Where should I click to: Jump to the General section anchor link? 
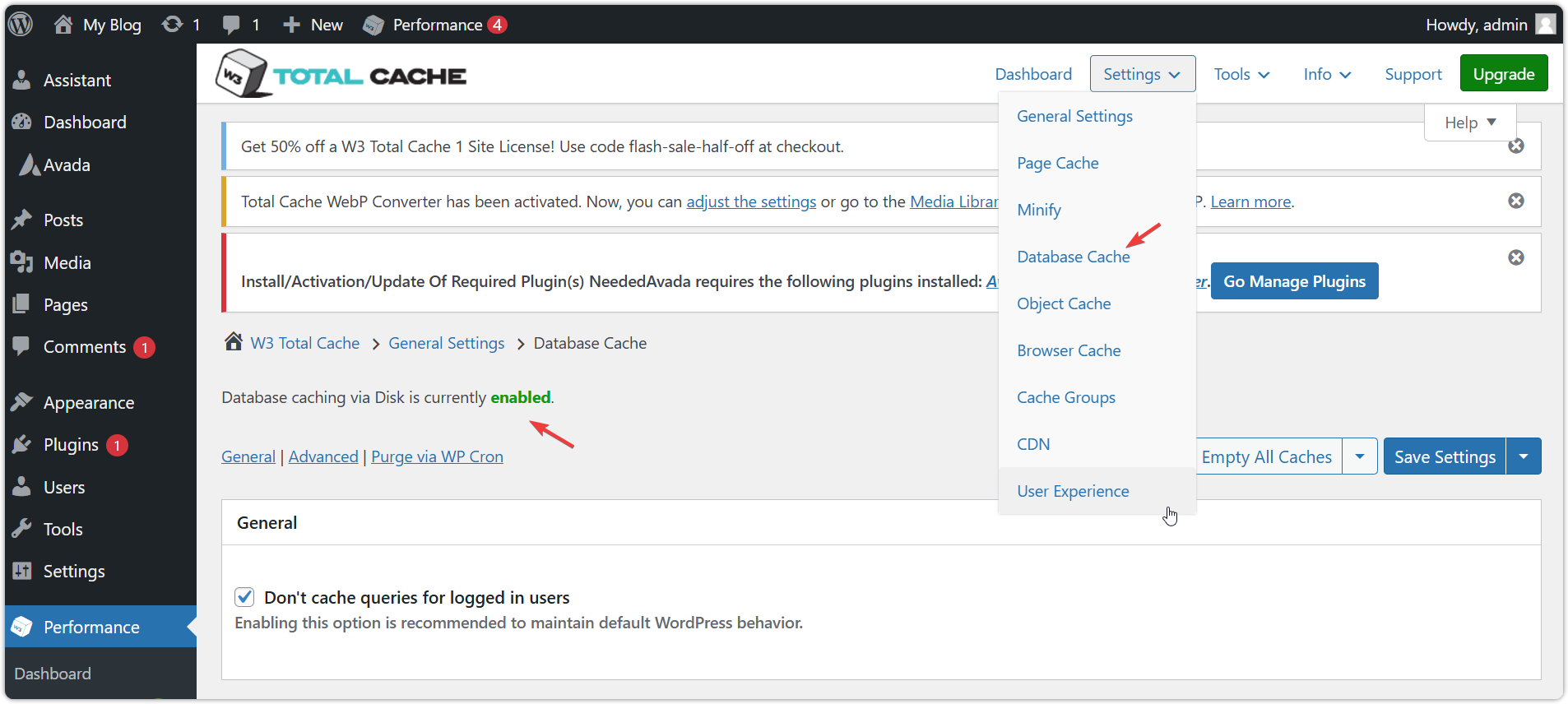coord(248,456)
